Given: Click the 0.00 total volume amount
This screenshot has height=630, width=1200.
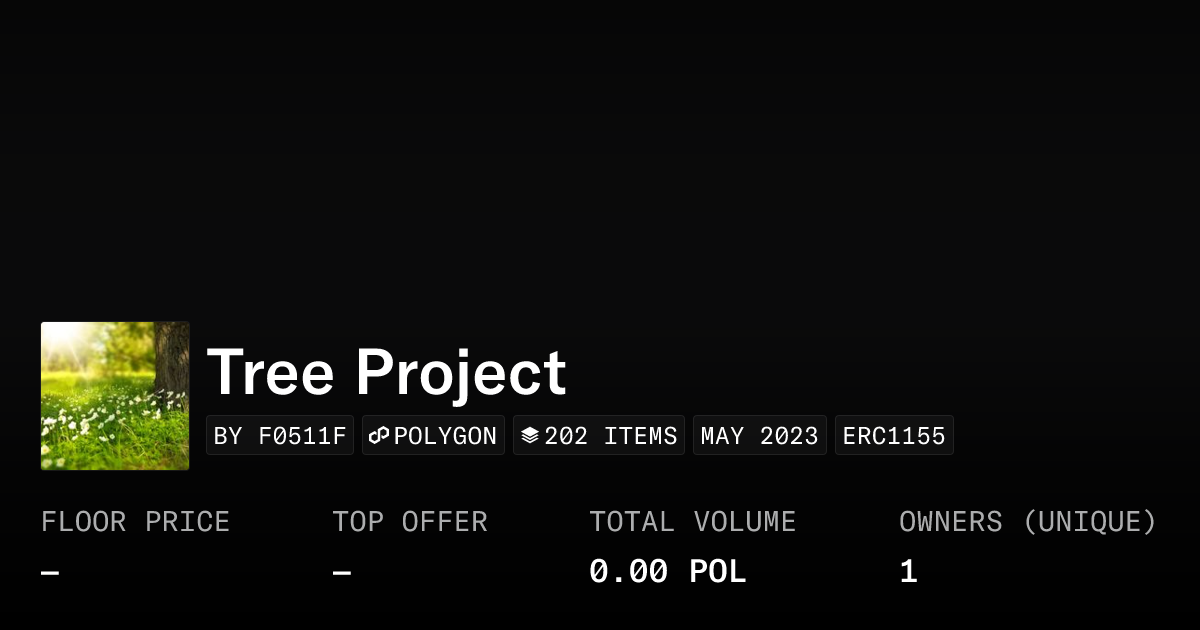Looking at the screenshot, I should click(628, 572).
